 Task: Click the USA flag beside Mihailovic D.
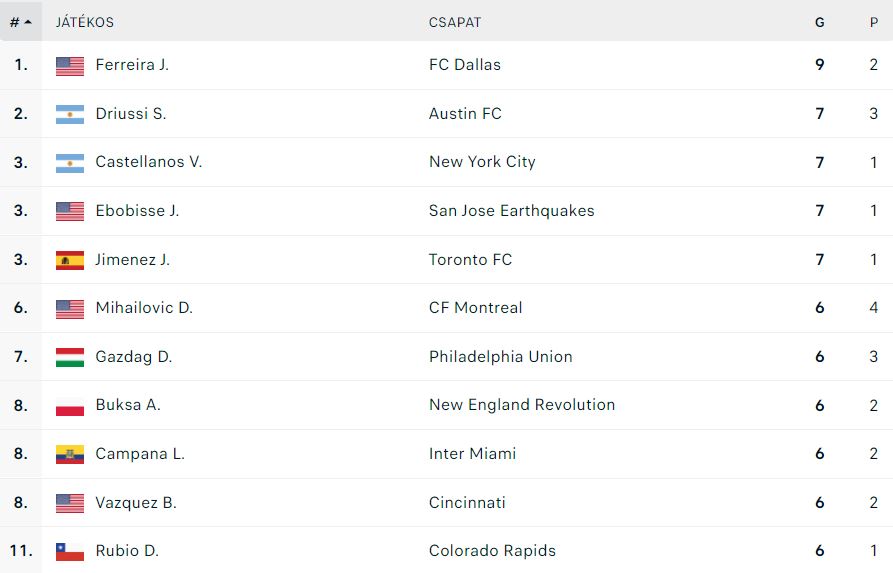point(69,309)
